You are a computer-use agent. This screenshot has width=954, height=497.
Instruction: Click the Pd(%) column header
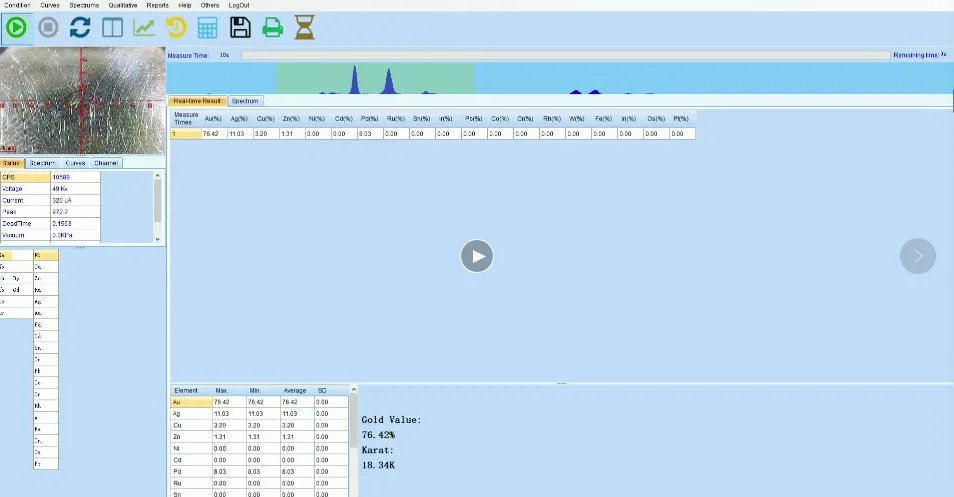pyautogui.click(x=369, y=119)
